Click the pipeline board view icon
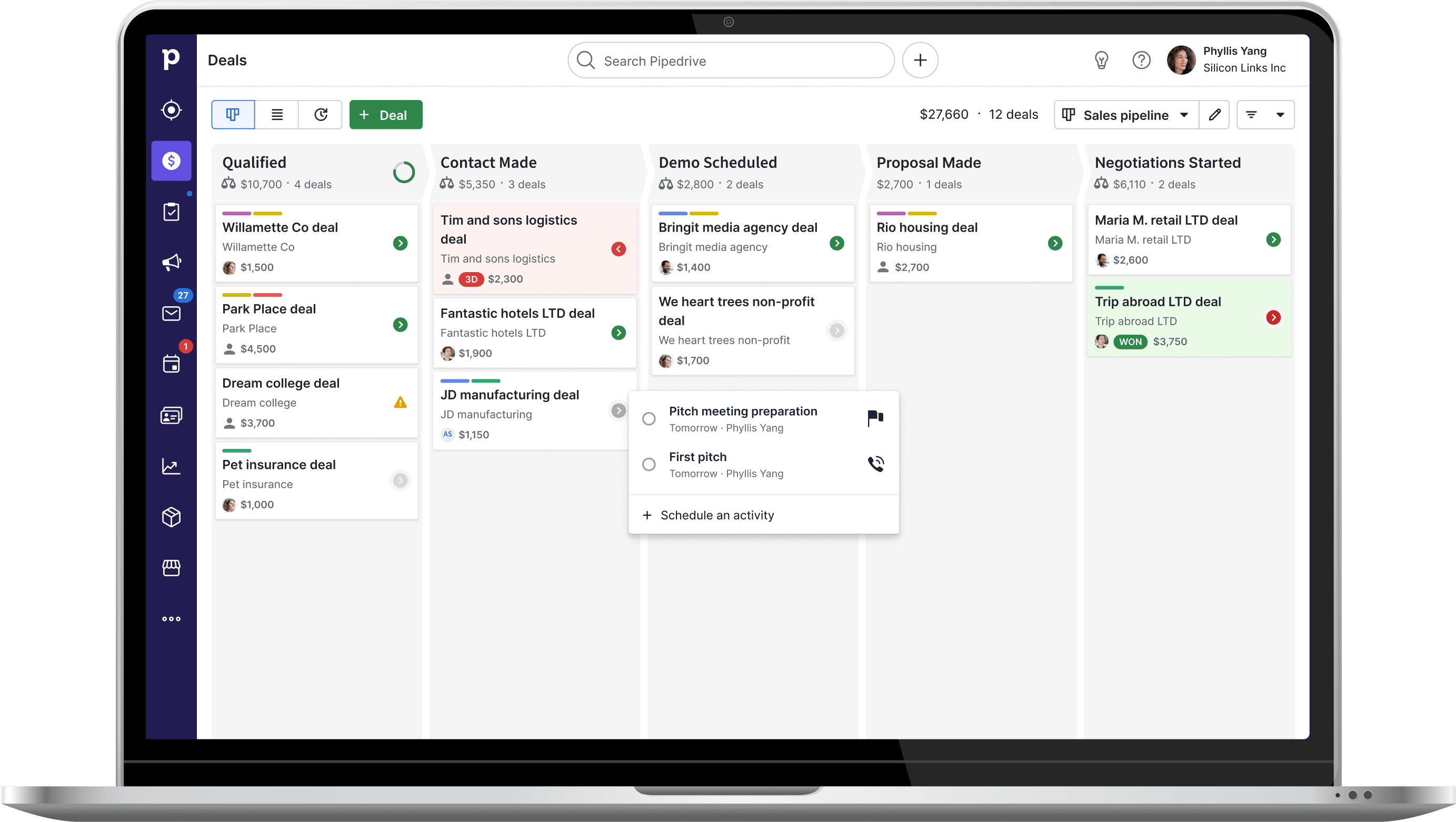The width and height of the screenshot is (1456, 822). tap(232, 115)
